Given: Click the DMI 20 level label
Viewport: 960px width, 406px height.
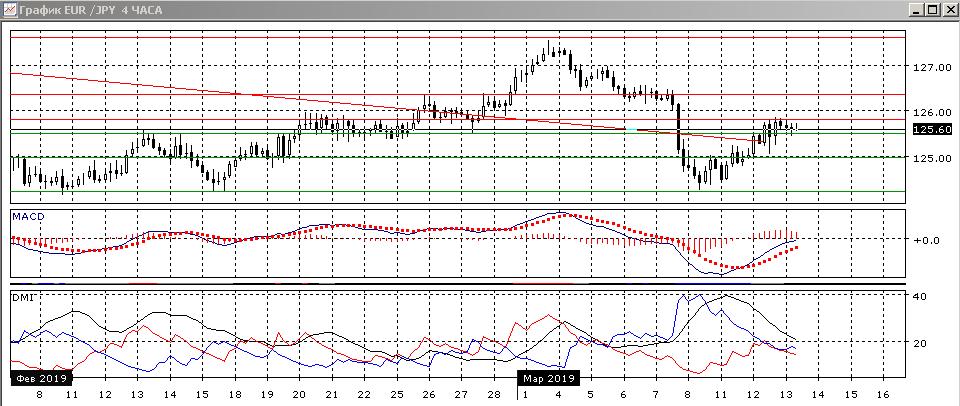Looking at the screenshot, I should (919, 343).
